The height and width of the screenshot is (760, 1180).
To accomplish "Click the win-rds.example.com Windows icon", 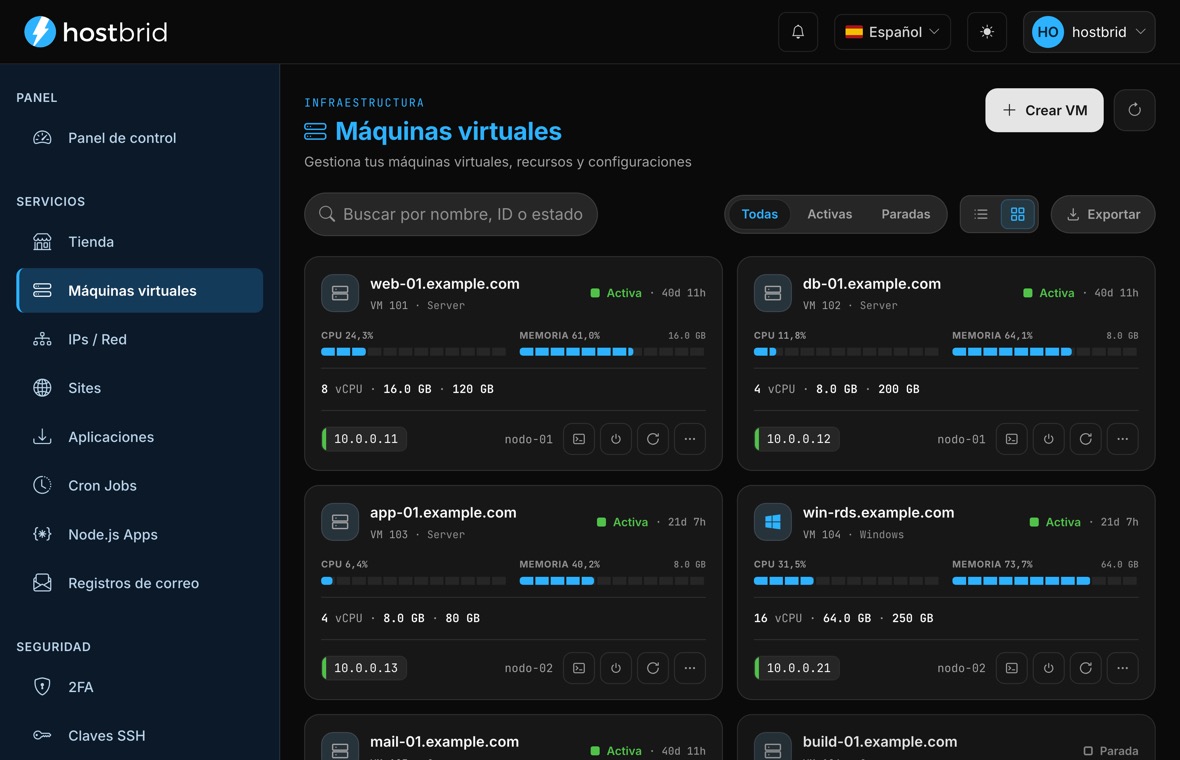I will 773,521.
